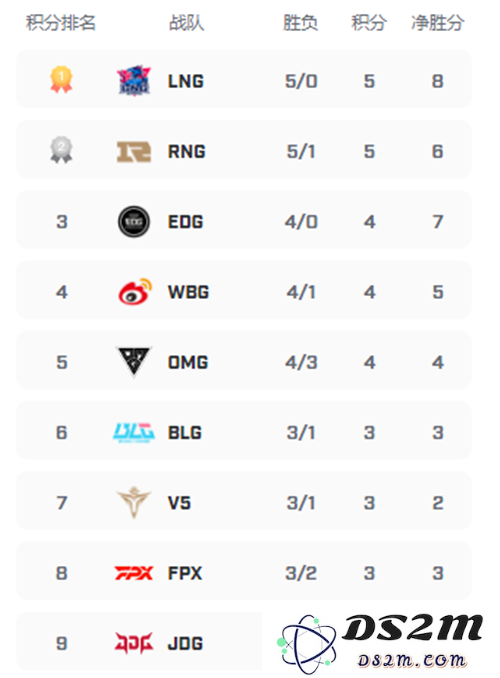Click the EDG circular team logo
The height and width of the screenshot is (678, 500).
[x=134, y=222]
